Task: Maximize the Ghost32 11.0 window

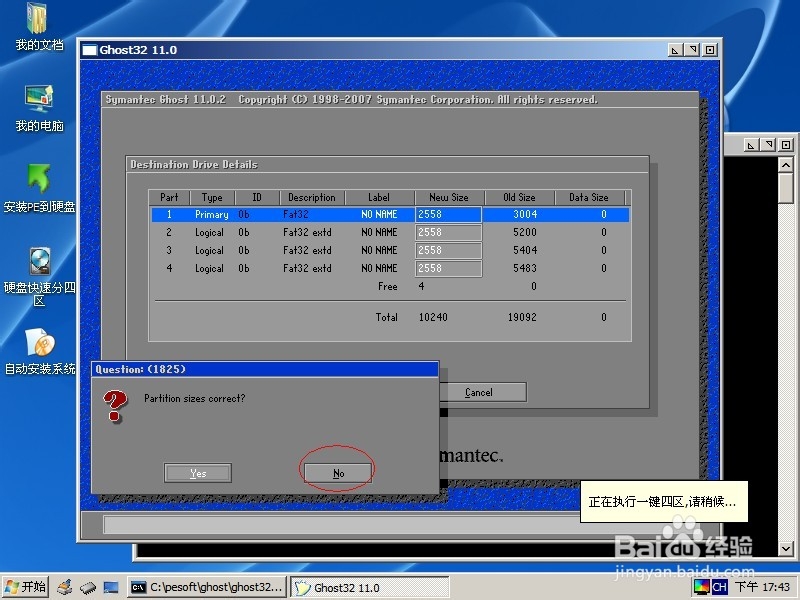Action: (710, 50)
